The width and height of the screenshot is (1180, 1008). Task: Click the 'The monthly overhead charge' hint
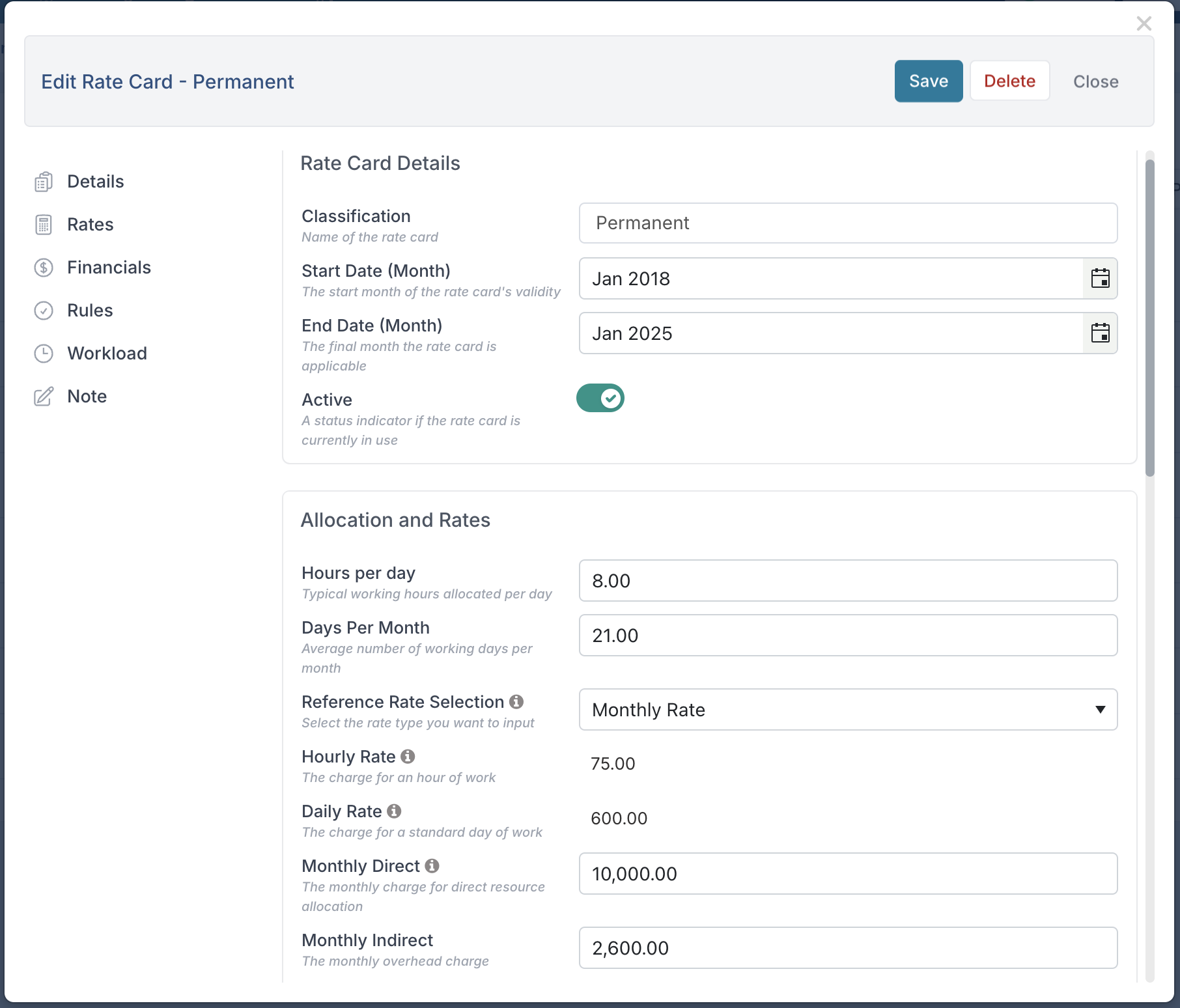pyautogui.click(x=395, y=961)
